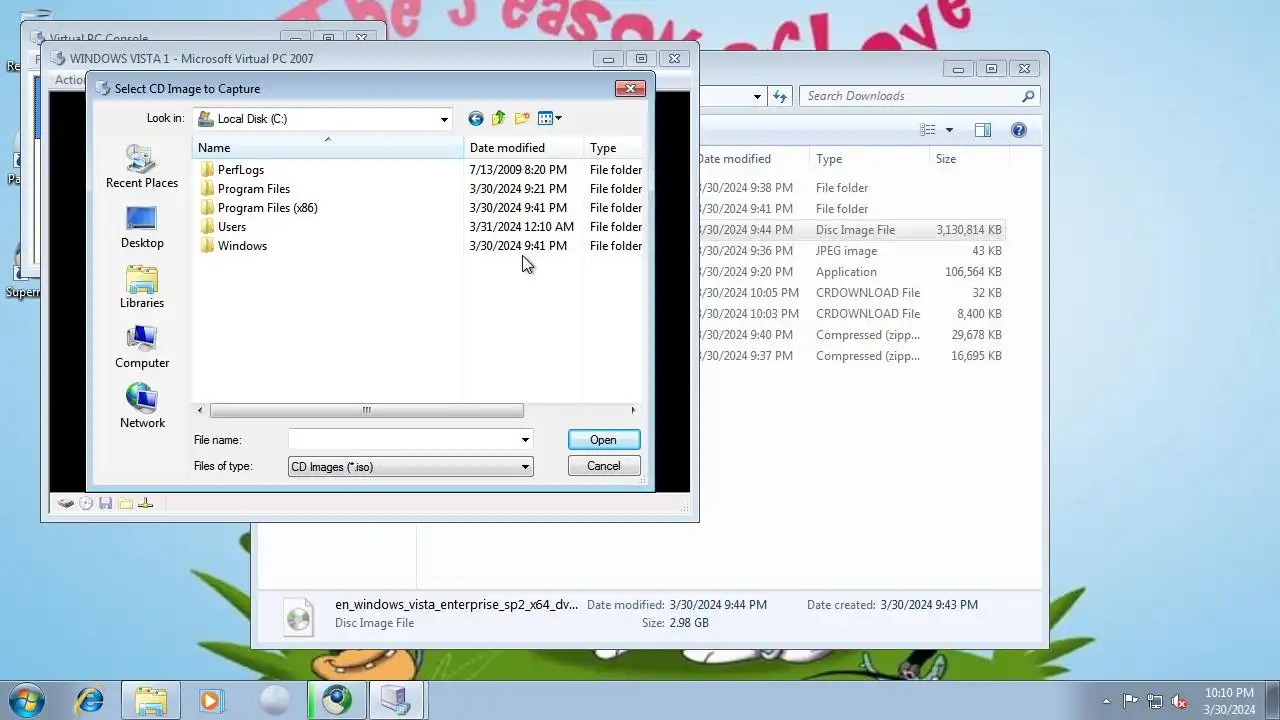Open address bar history dropdown in Explorer
Viewport: 1280px width, 720px height.
pyautogui.click(x=757, y=96)
